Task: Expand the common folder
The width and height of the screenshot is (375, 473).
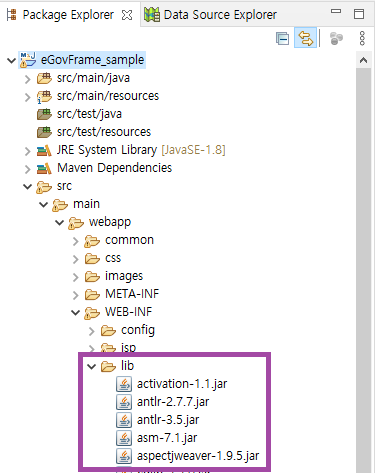Action: [x=76, y=241]
